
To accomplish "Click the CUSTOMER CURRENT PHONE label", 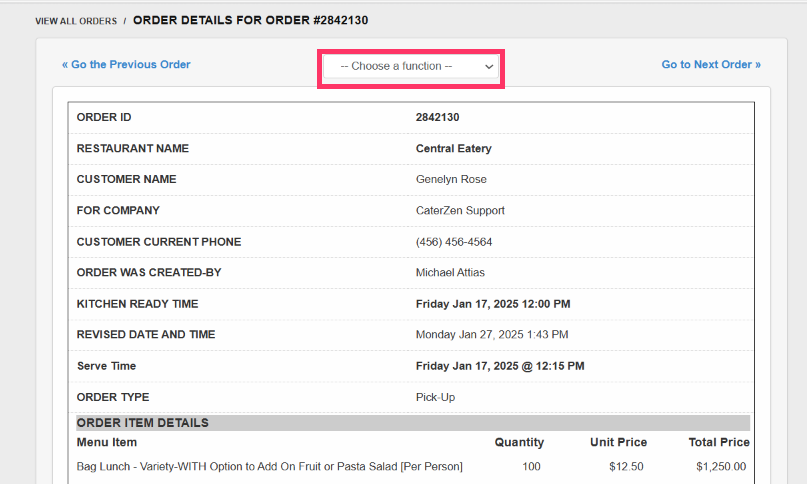I will [159, 242].
